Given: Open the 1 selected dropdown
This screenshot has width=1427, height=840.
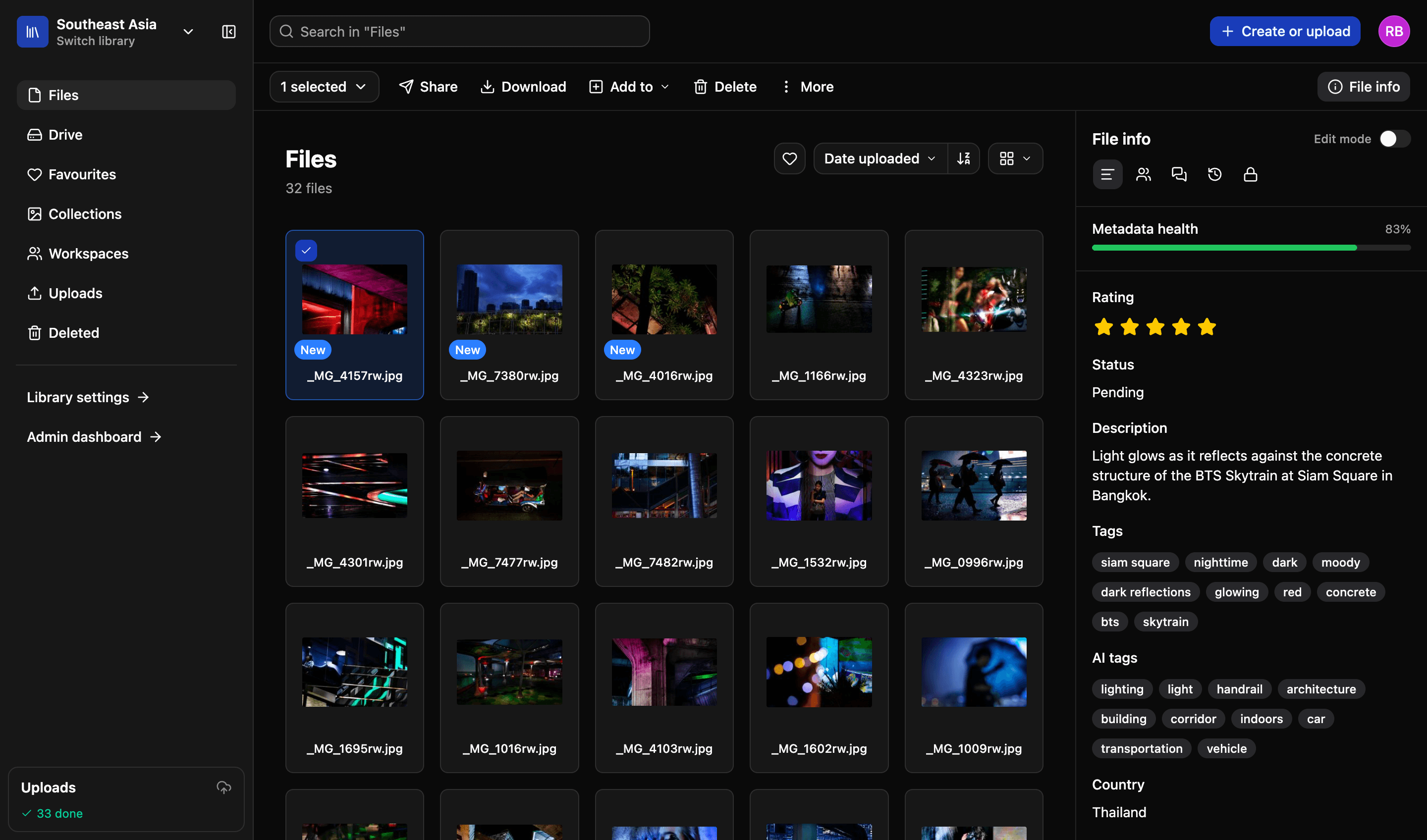Looking at the screenshot, I should 324,87.
